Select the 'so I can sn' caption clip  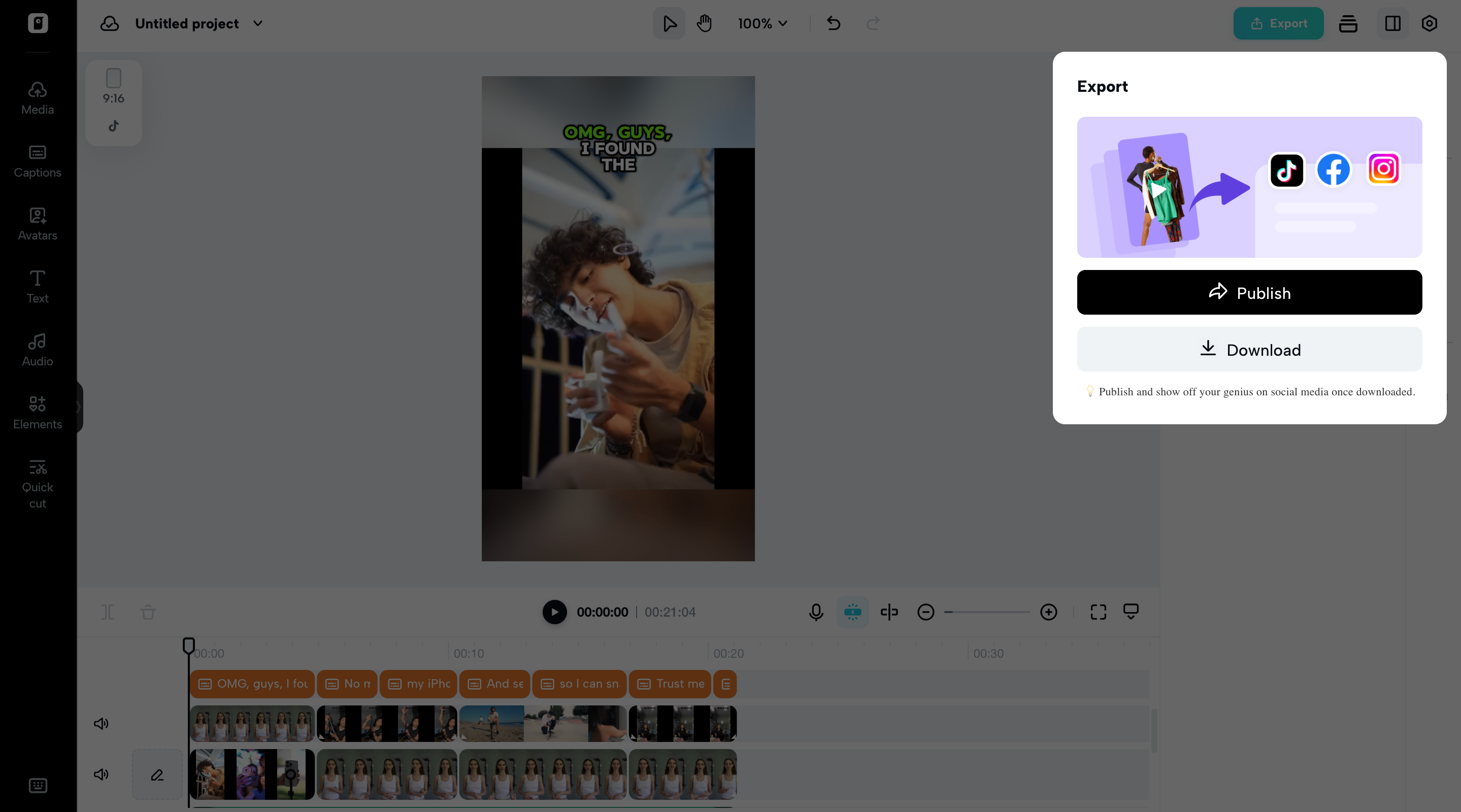pyautogui.click(x=580, y=684)
